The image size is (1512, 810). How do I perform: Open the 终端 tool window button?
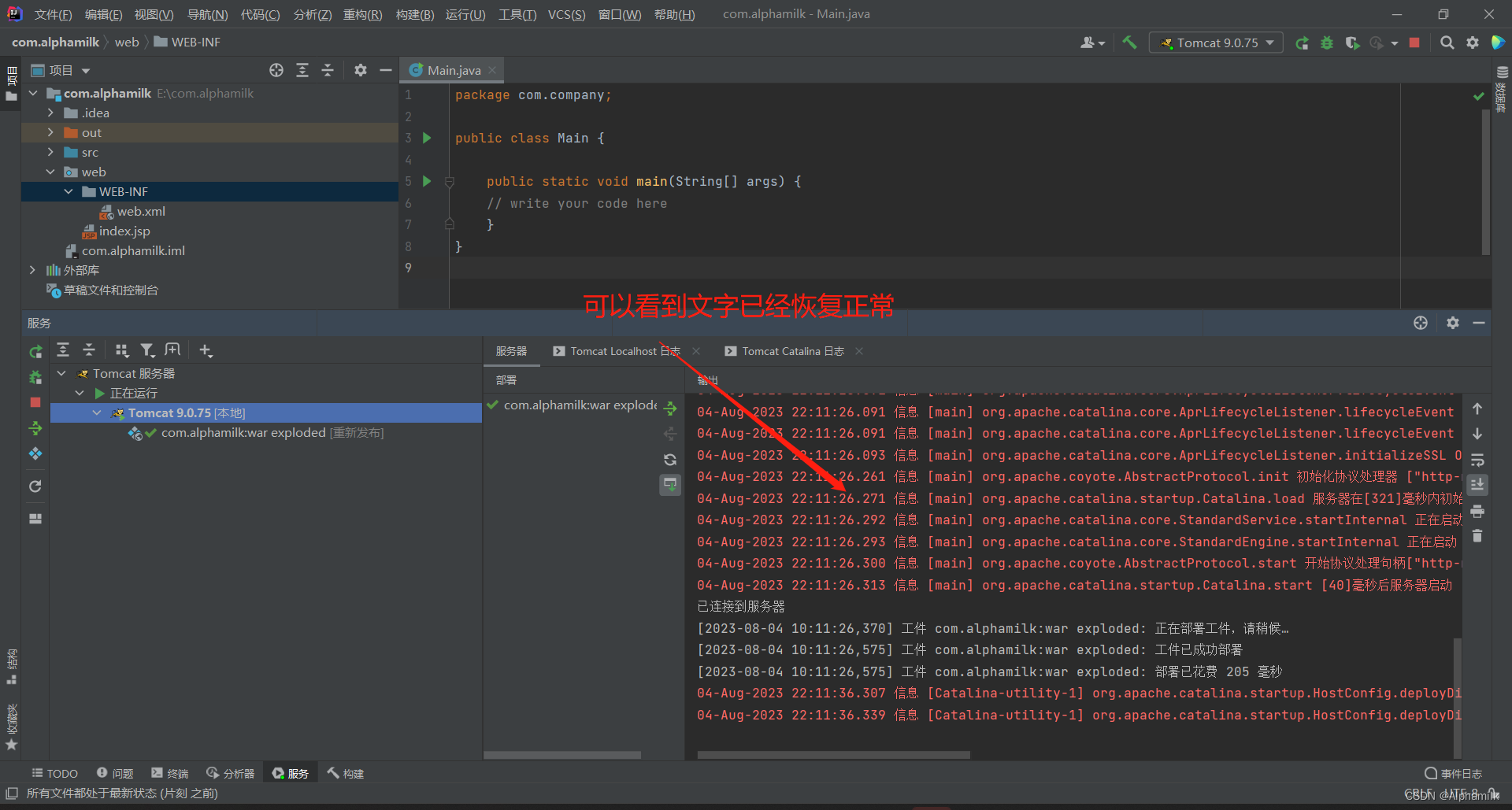point(170,773)
